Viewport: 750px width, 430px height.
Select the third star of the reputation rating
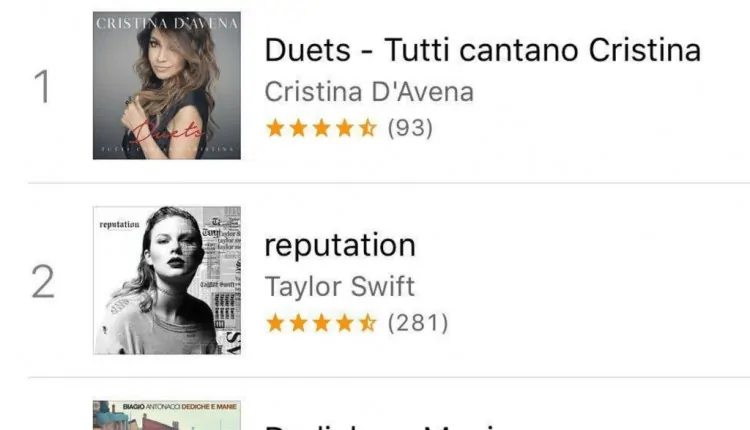coord(320,322)
